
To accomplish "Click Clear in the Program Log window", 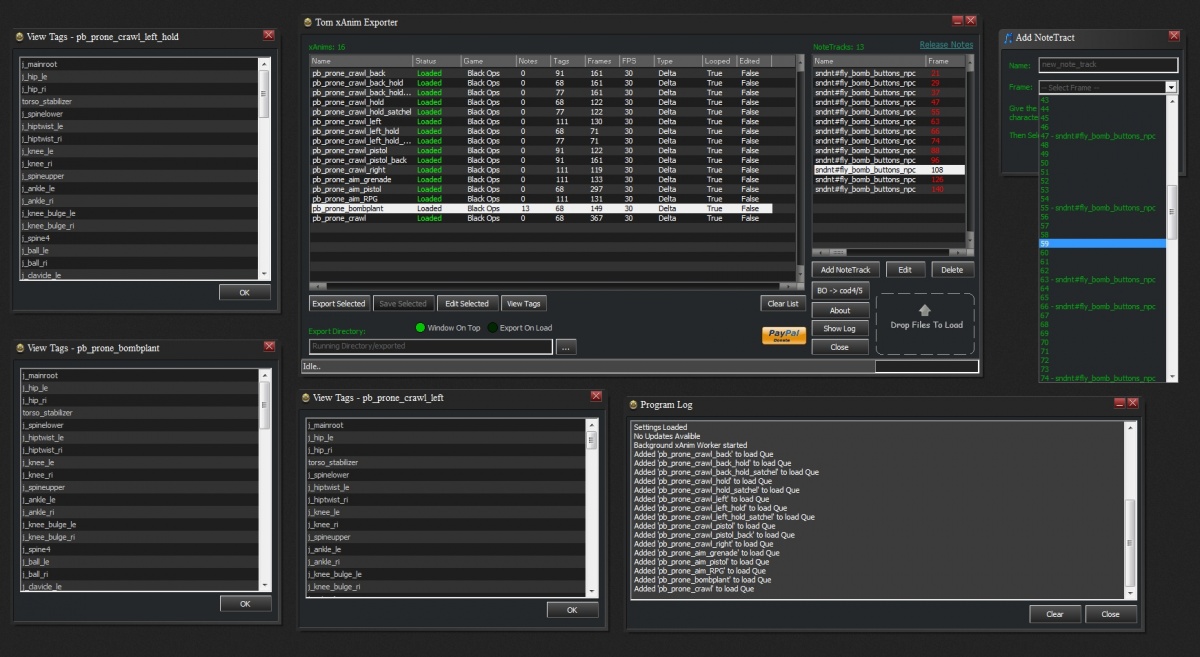I will (1055, 614).
